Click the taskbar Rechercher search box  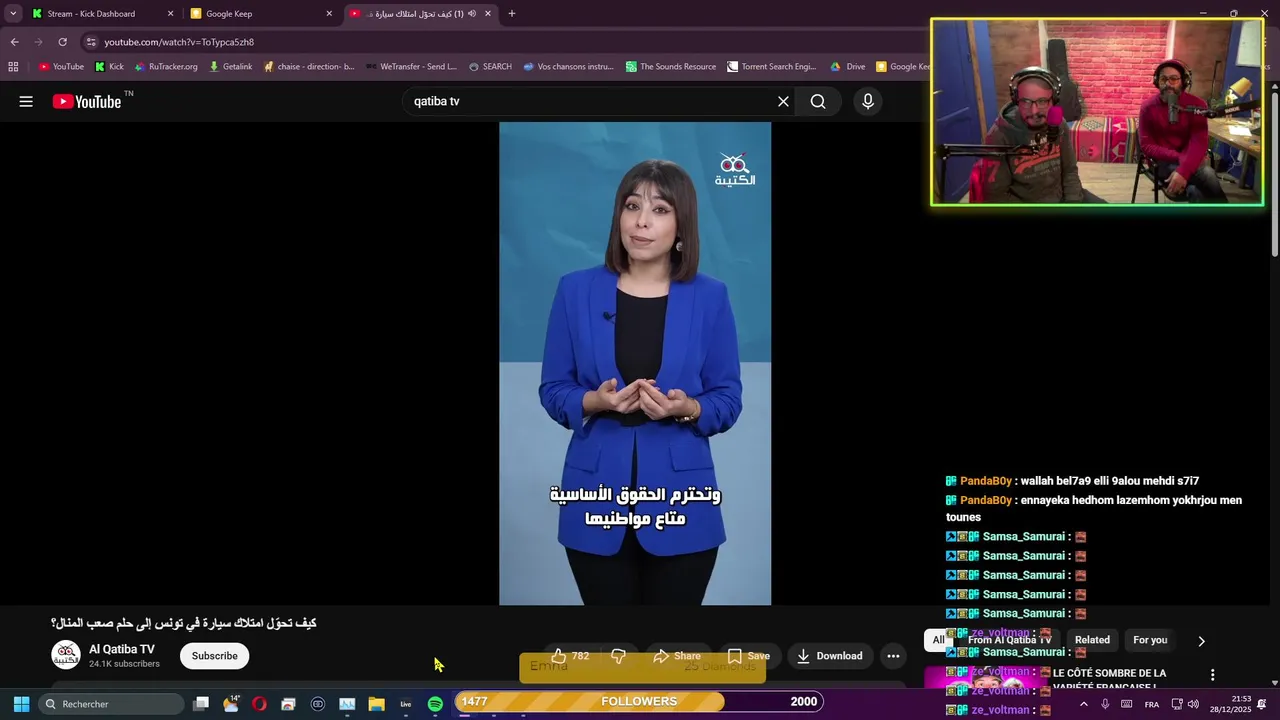tap(112, 704)
